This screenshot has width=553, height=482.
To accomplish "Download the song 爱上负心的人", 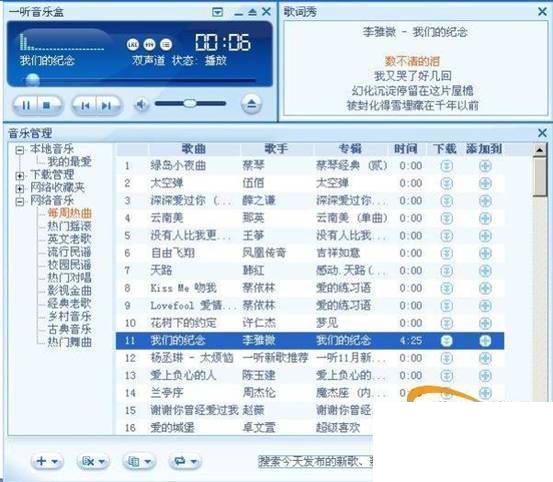I will pyautogui.click(x=446, y=376).
